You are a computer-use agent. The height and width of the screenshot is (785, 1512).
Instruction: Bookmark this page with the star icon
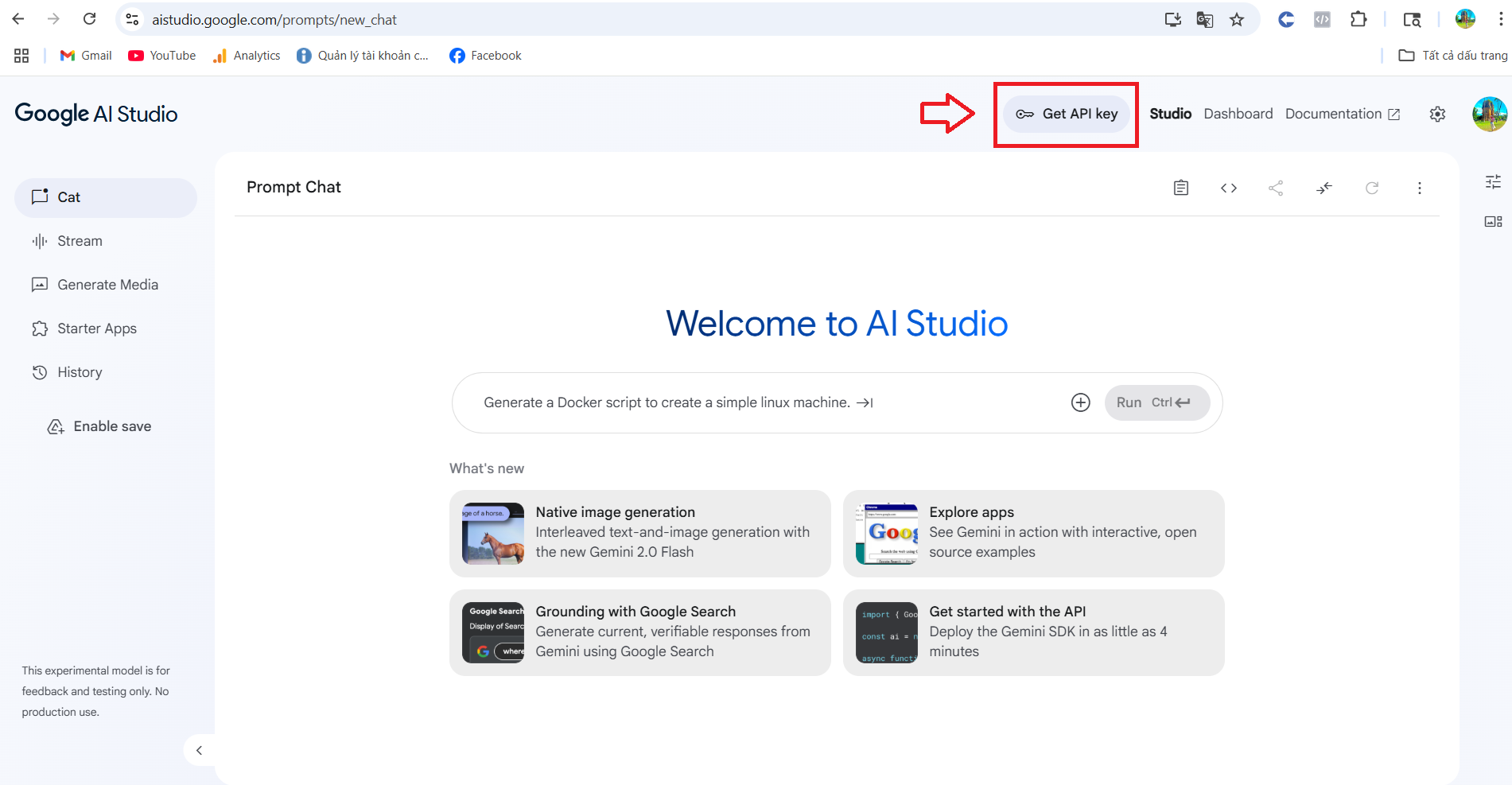1237,20
